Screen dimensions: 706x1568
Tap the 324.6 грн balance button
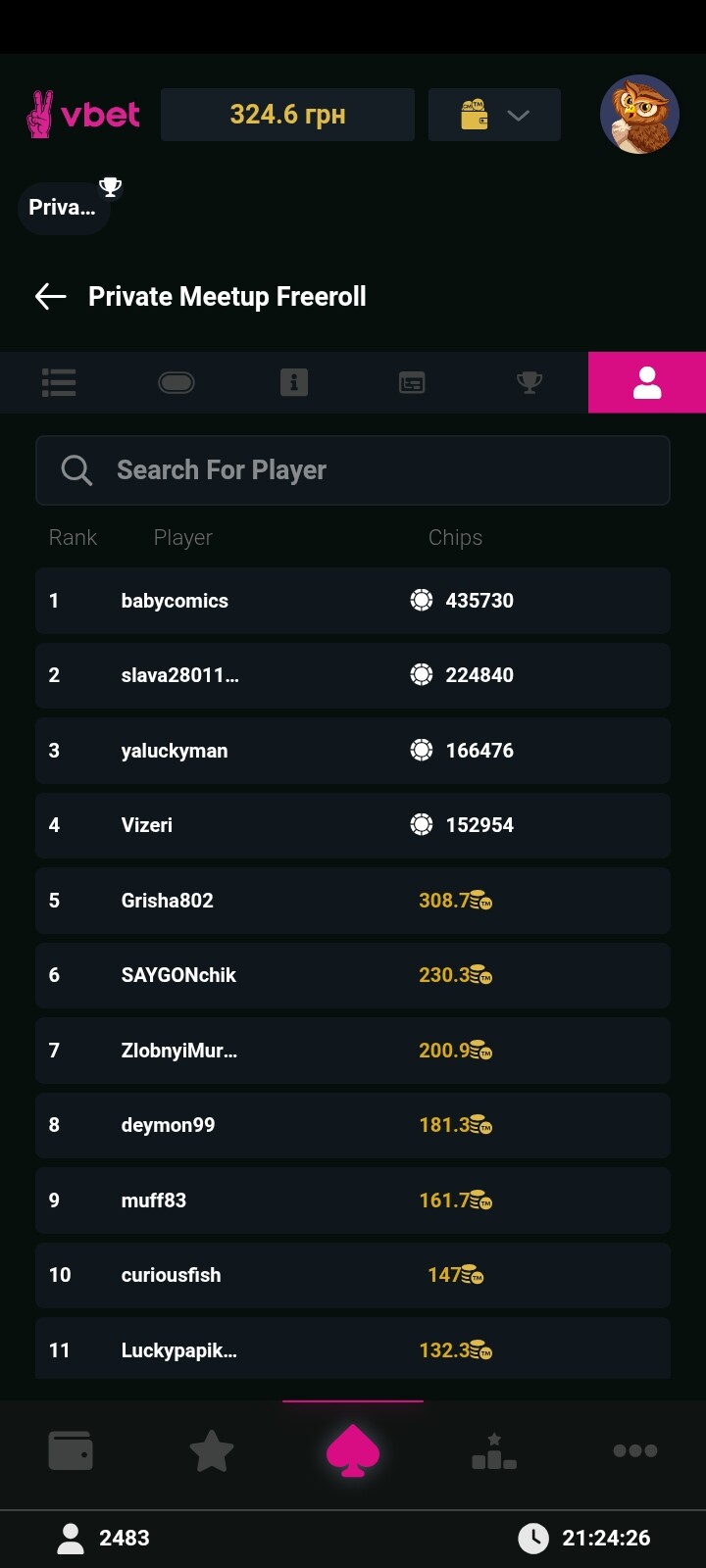287,115
